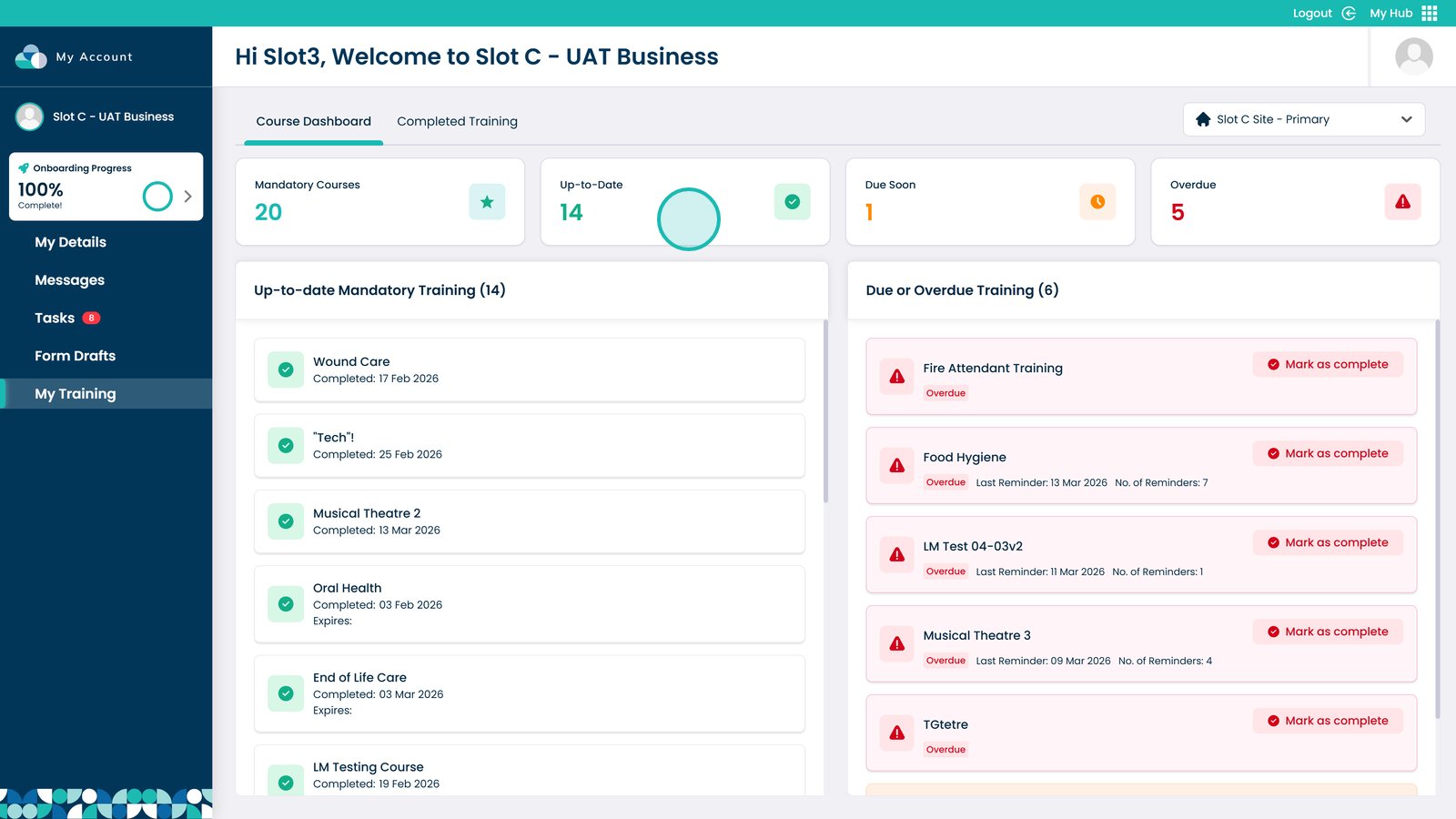Open Tasks in the sidebar
The height and width of the screenshot is (819, 1456).
[55, 318]
